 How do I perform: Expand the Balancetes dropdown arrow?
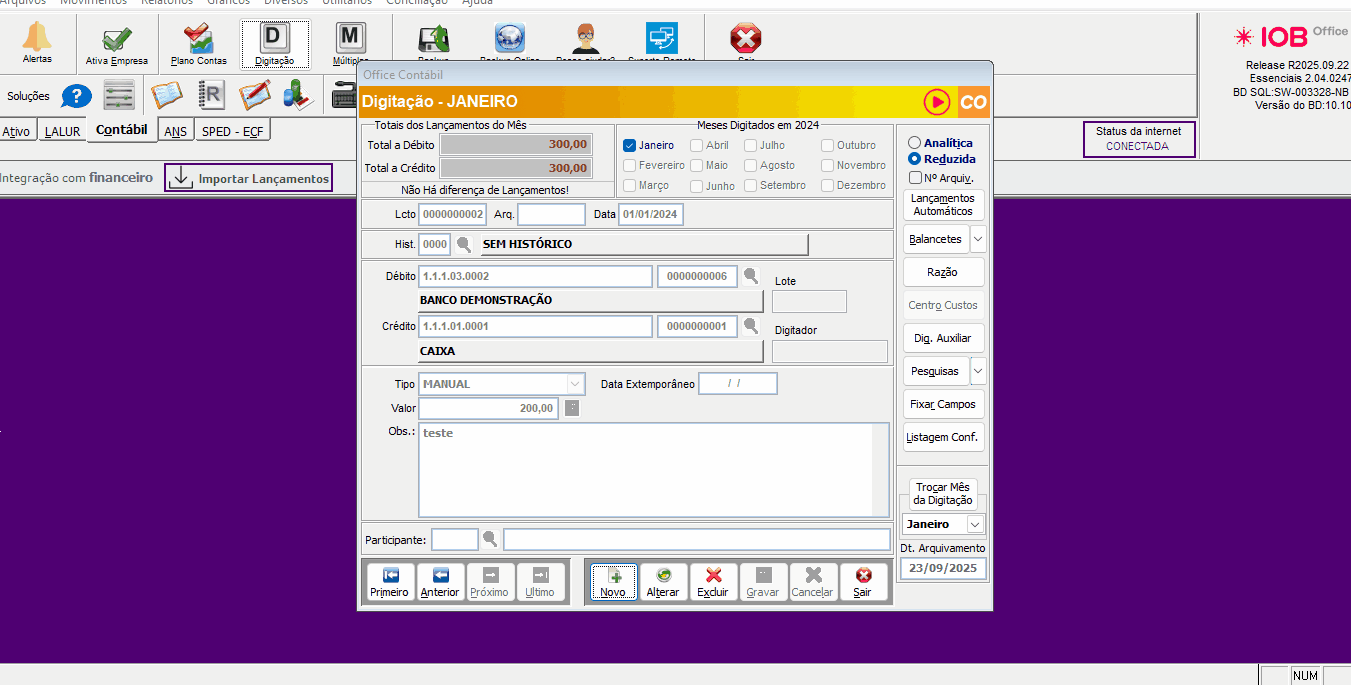click(977, 239)
